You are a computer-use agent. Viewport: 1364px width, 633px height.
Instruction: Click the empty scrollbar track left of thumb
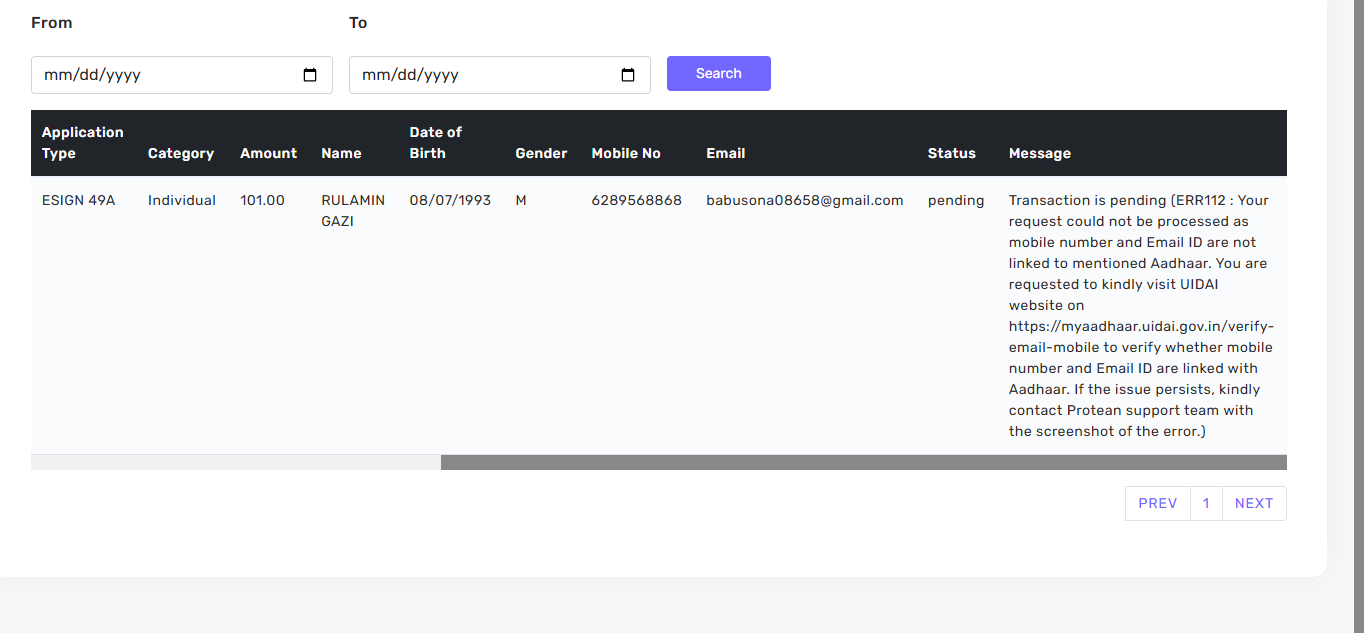235,462
